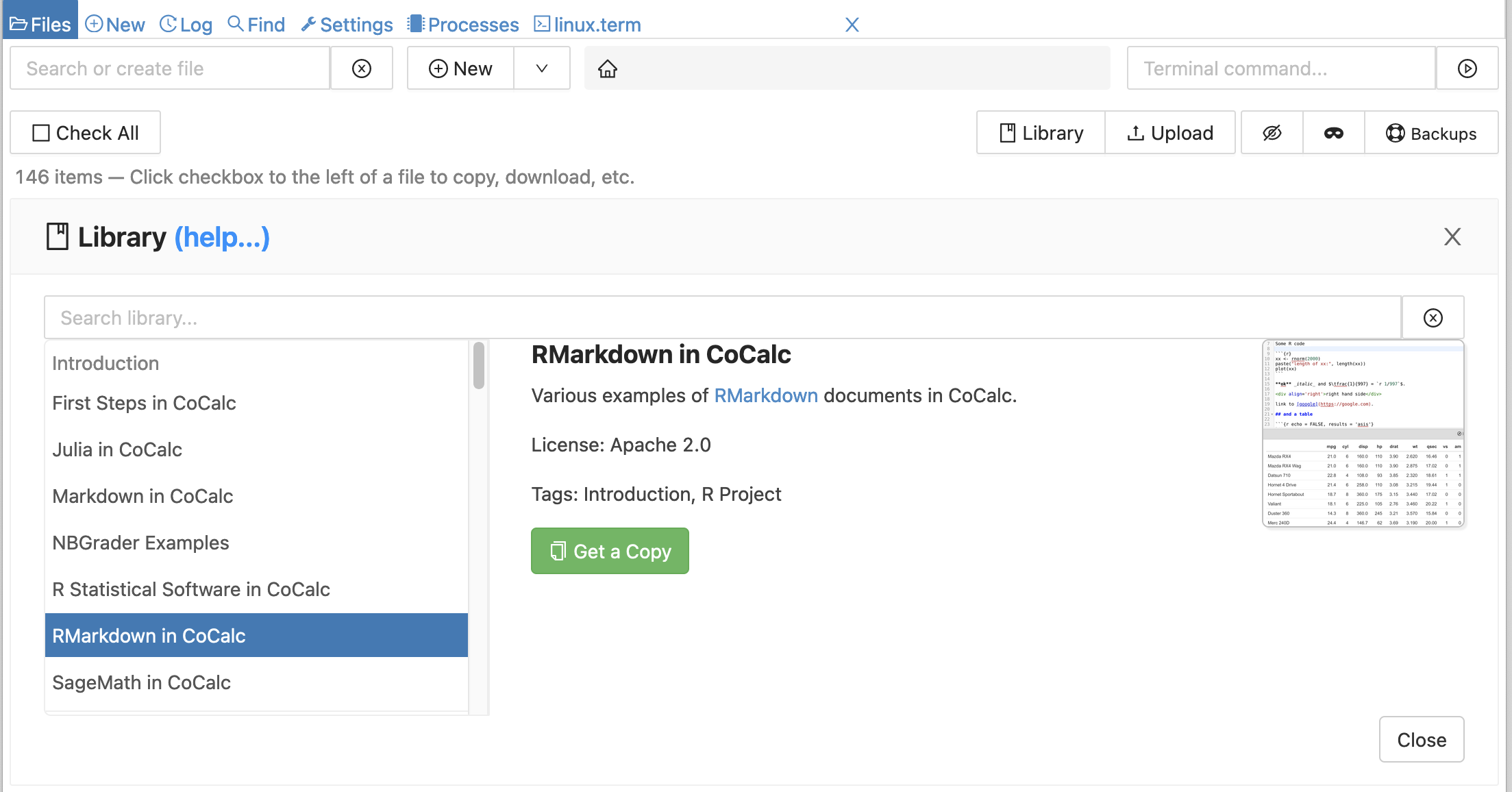Click the library list scrollbar
Image resolution: width=1512 pixels, height=792 pixels.
[x=478, y=366]
